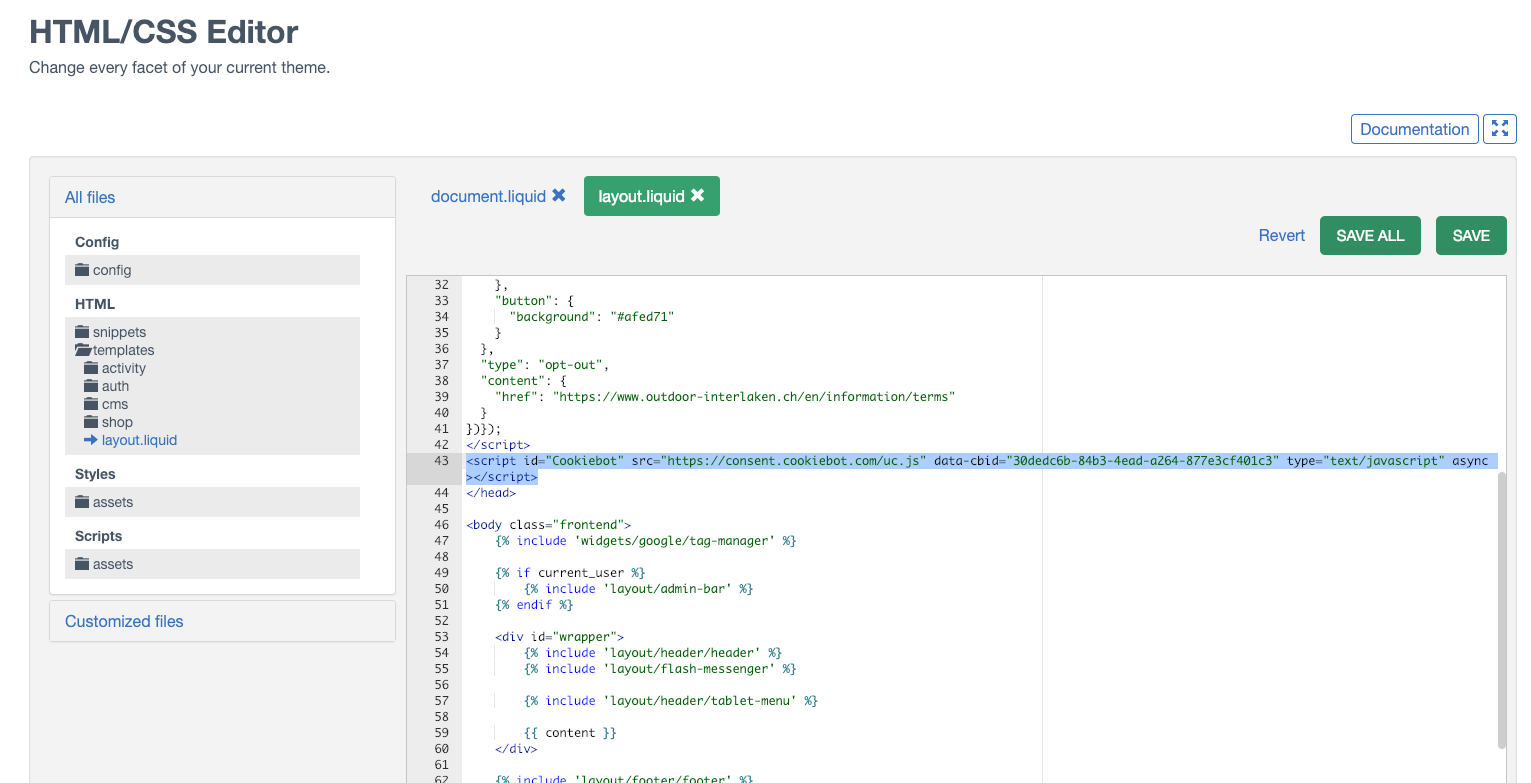Click the 'Config' section heading

(97, 242)
